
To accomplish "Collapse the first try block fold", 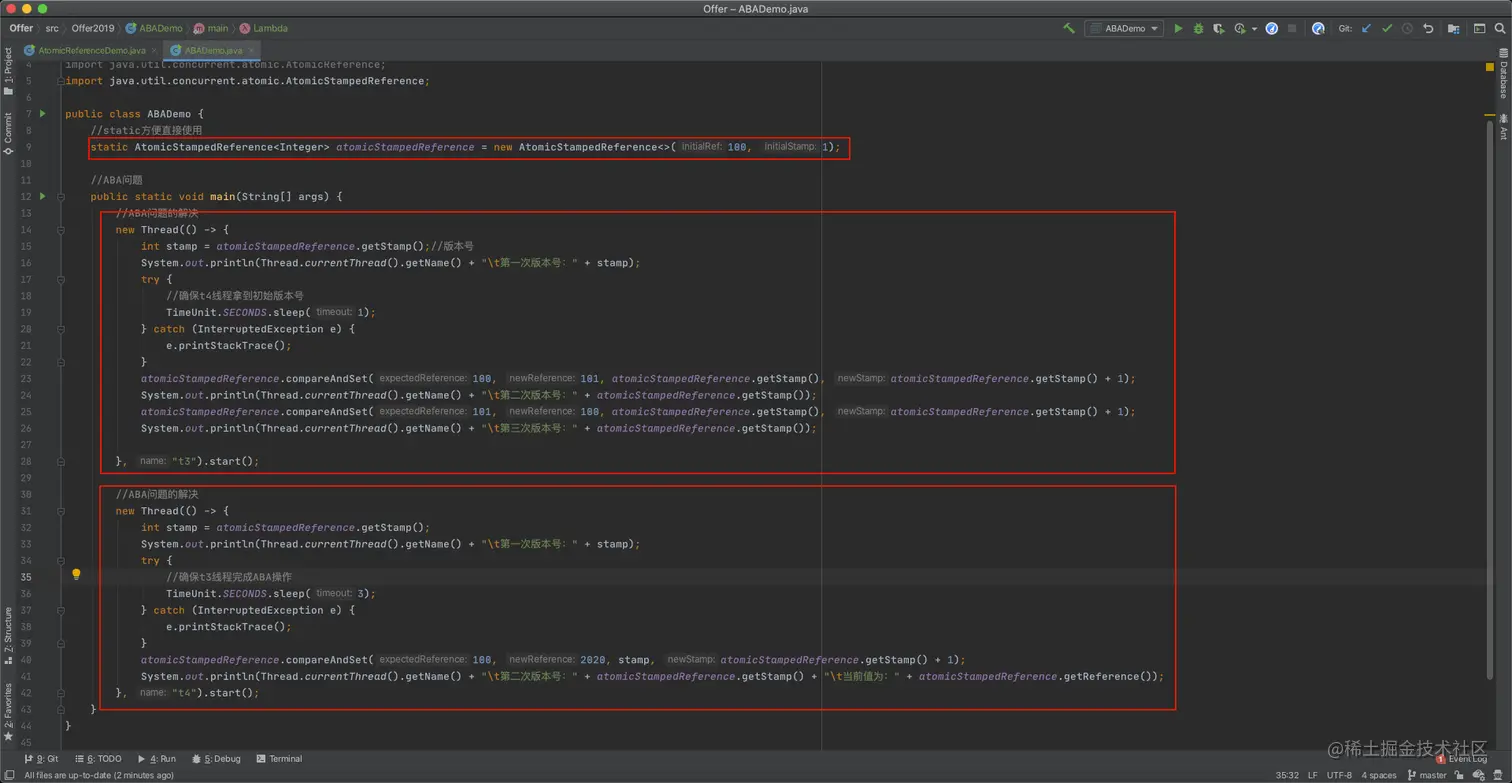I will click(x=60, y=280).
